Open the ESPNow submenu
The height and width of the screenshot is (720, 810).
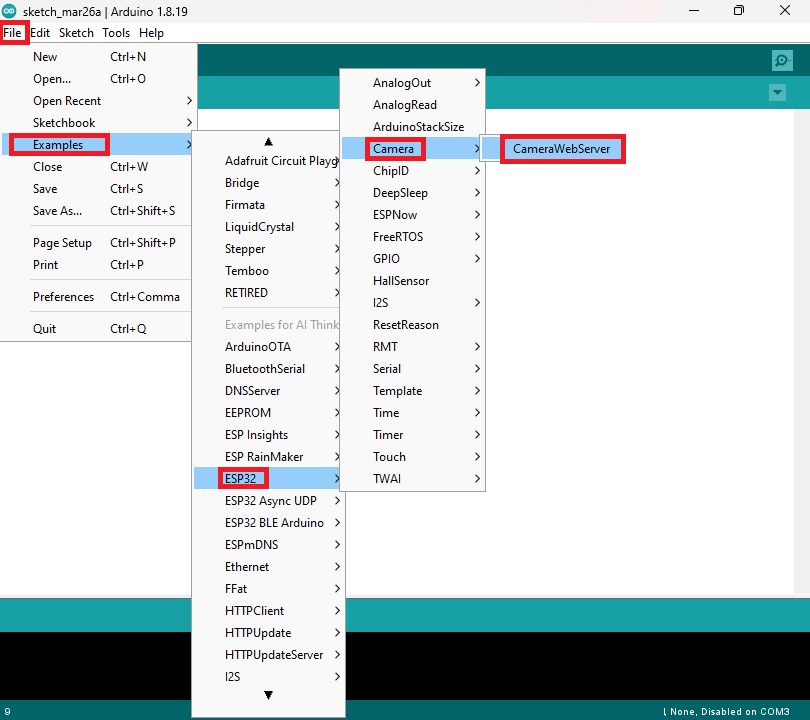tap(412, 215)
